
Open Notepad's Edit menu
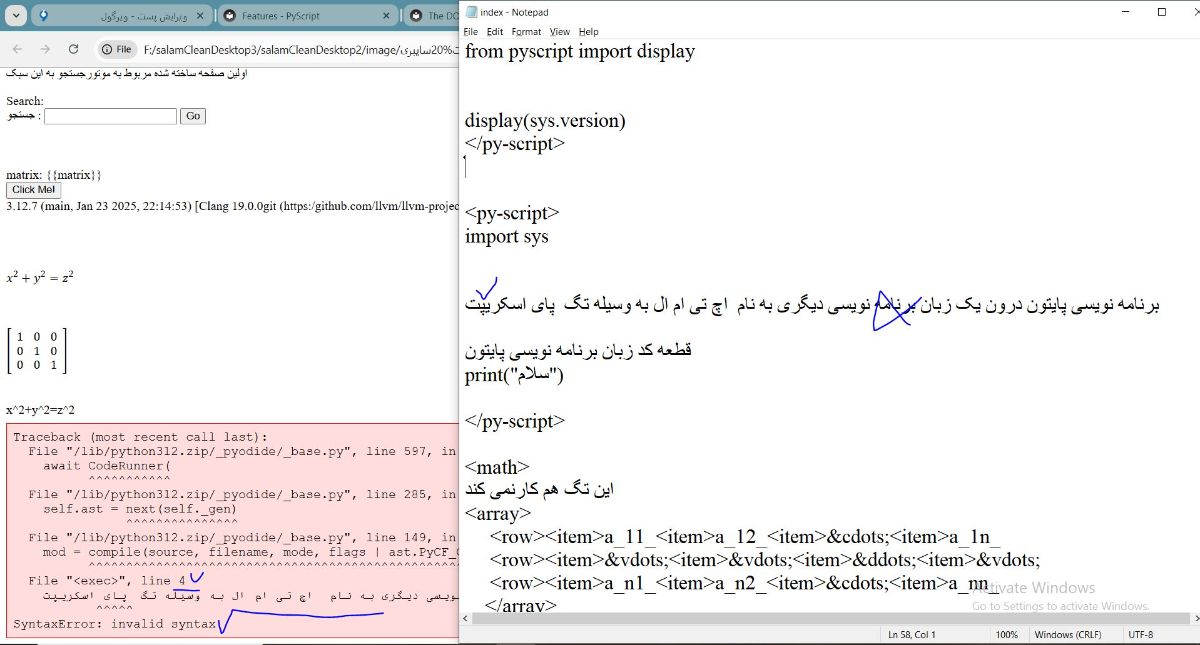click(494, 32)
